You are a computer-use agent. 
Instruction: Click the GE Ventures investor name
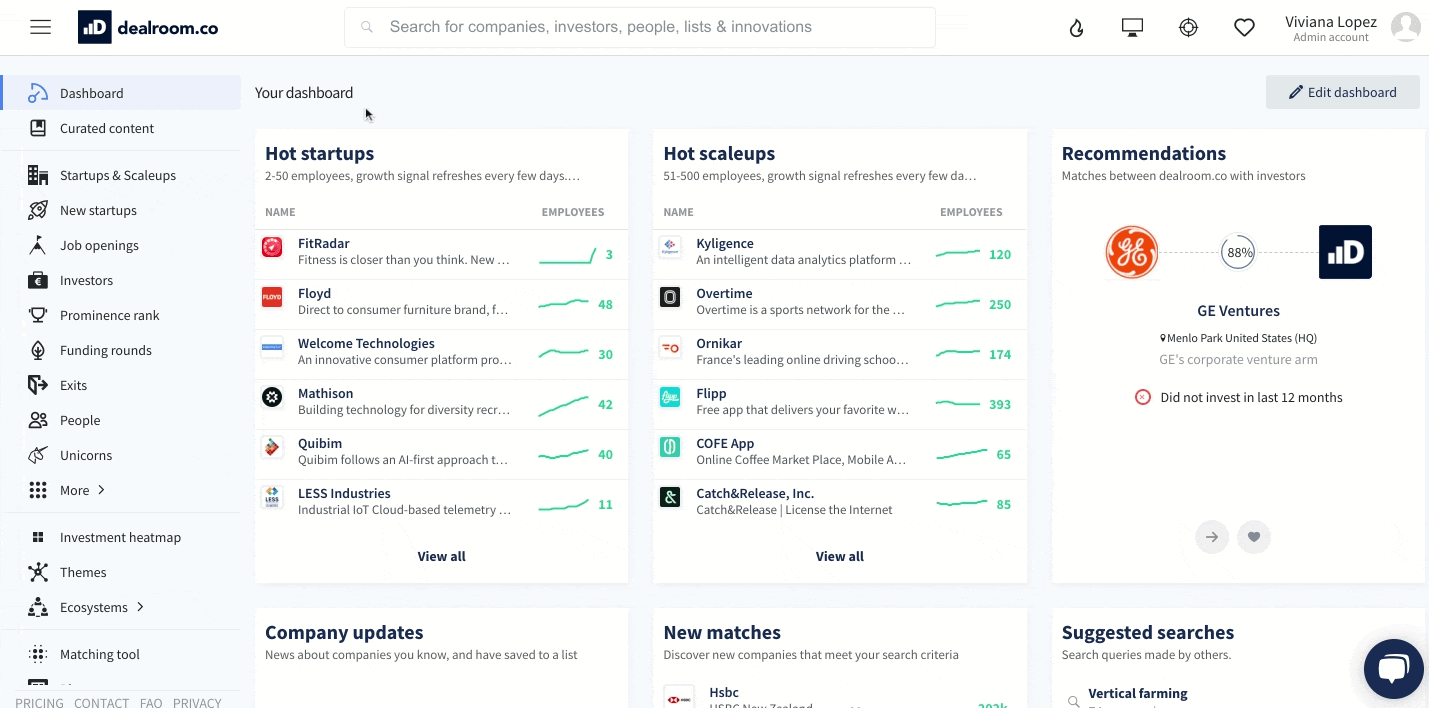pos(1238,311)
